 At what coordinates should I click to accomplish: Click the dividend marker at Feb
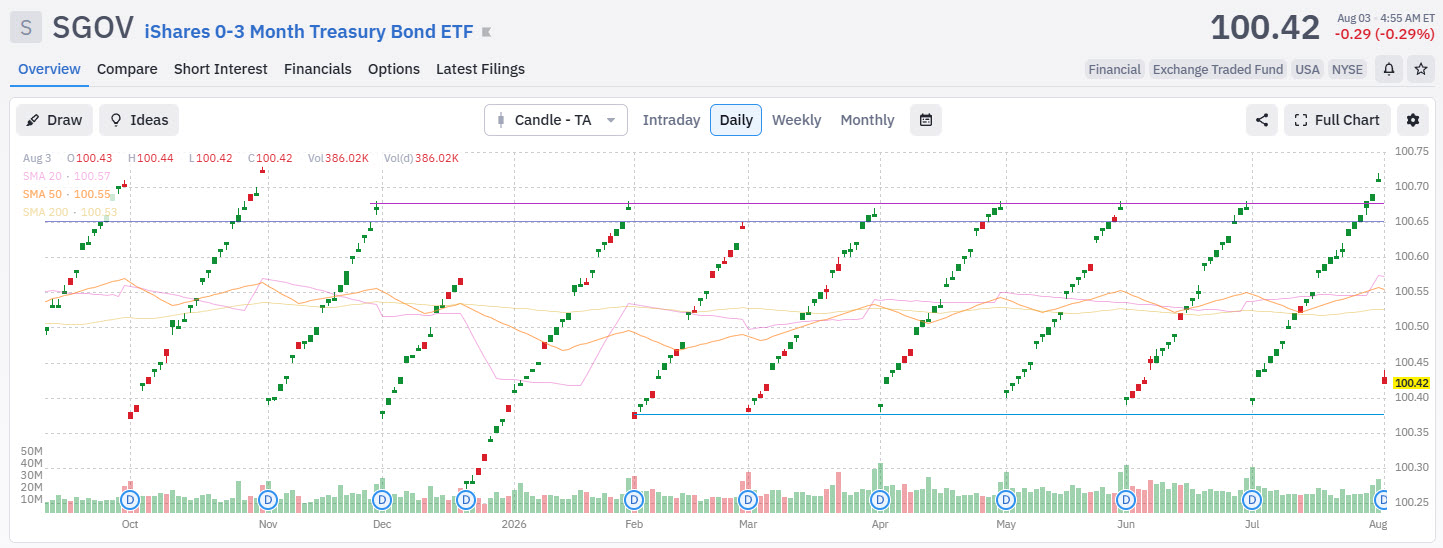point(633,498)
